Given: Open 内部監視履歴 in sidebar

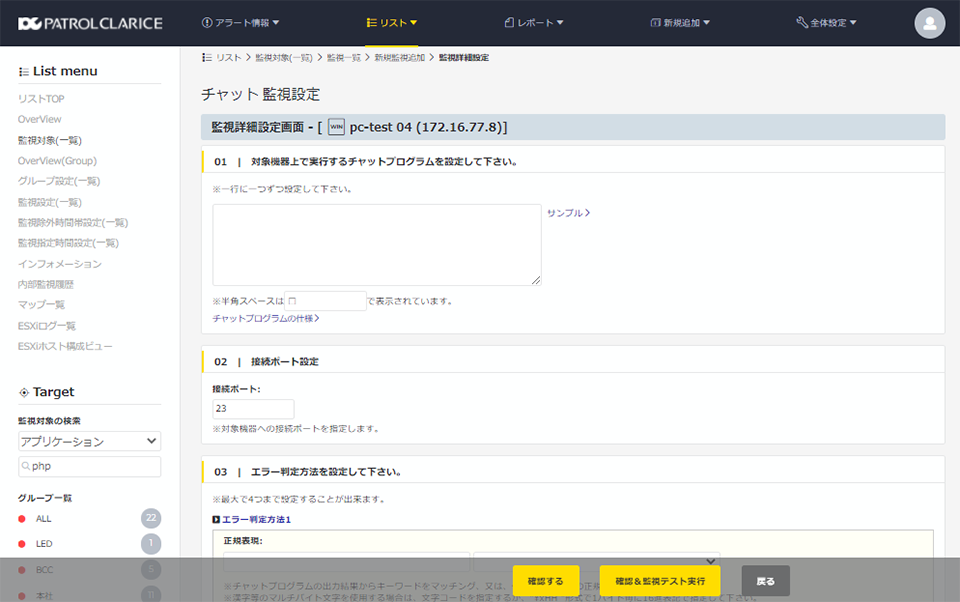Looking at the screenshot, I should click(46, 284).
